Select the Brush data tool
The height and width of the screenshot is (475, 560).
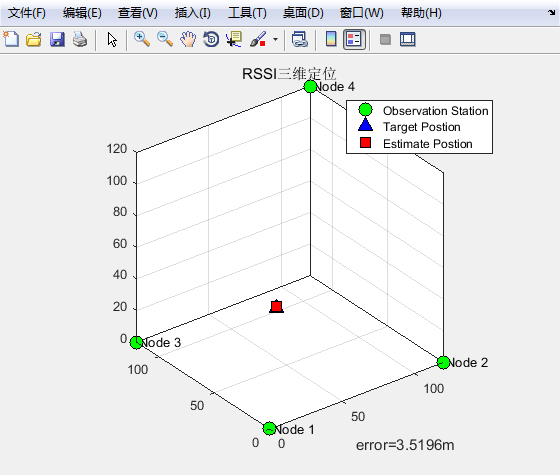(258, 39)
